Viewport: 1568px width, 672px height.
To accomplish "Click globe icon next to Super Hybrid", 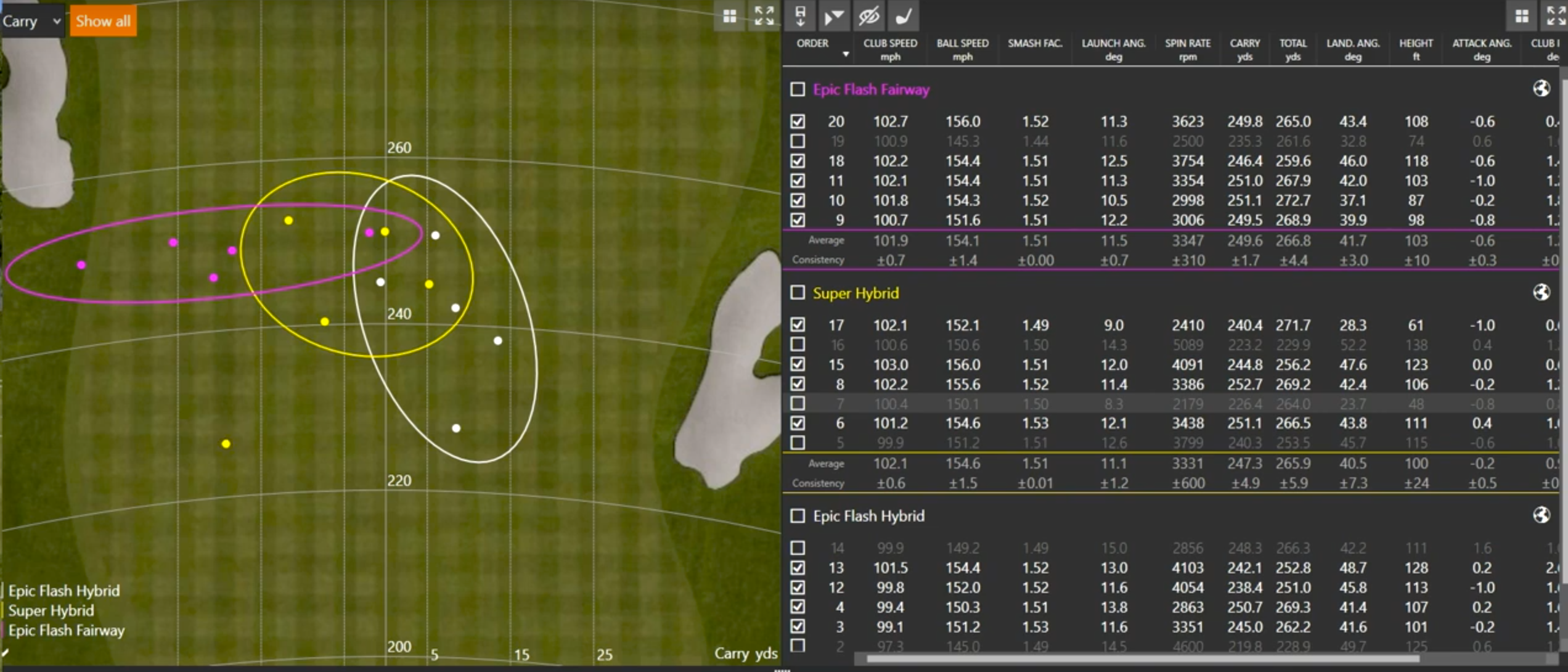I will pos(1541,292).
